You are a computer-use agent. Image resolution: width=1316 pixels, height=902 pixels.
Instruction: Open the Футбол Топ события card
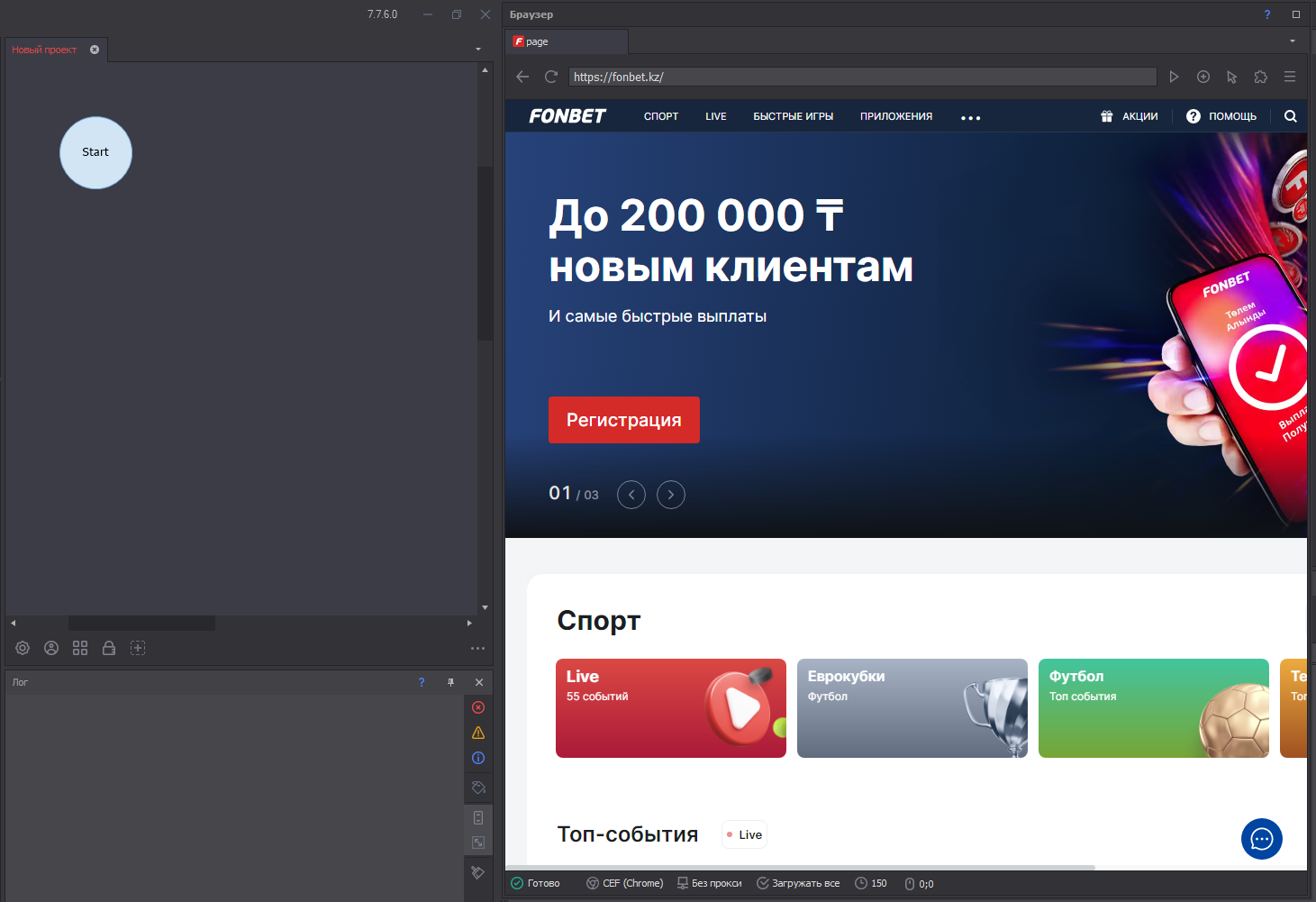1154,708
